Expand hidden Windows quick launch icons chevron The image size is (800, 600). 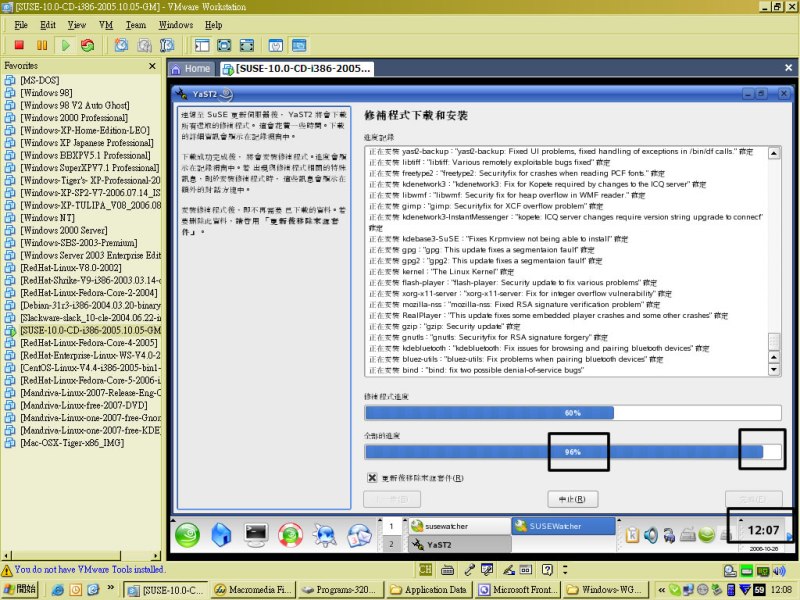[110, 588]
